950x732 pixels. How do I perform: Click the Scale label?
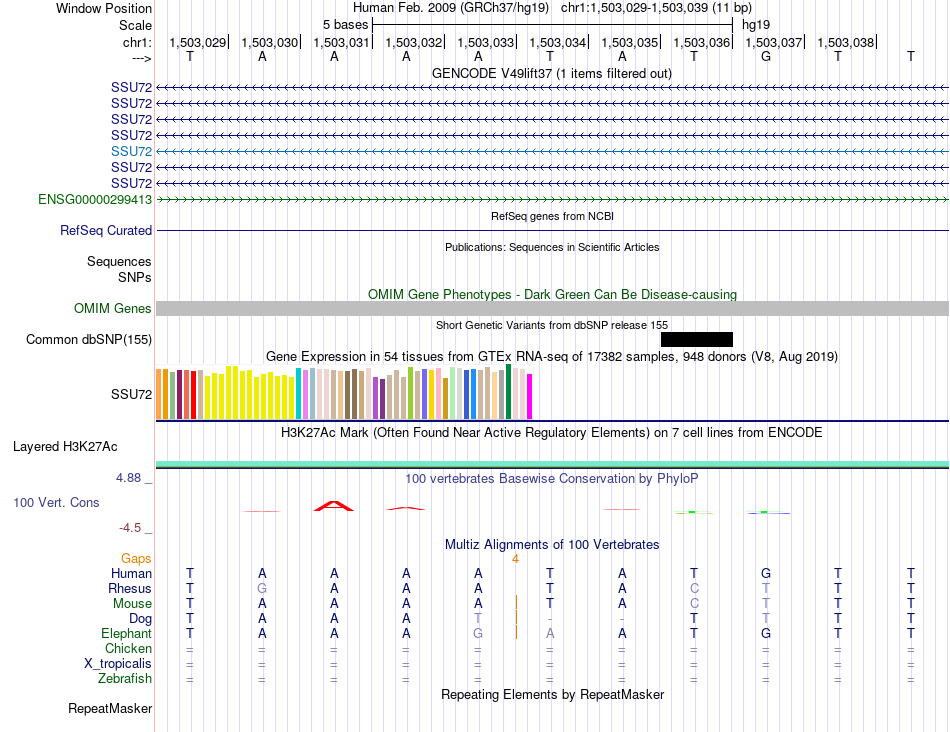135,25
